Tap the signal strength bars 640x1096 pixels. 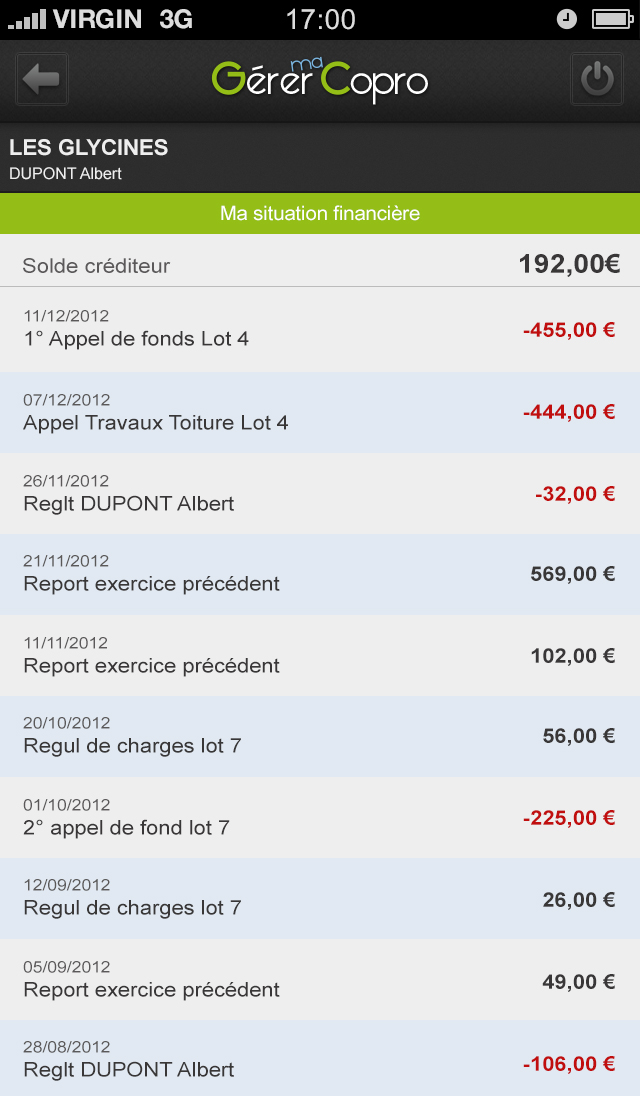pyautogui.click(x=27, y=20)
